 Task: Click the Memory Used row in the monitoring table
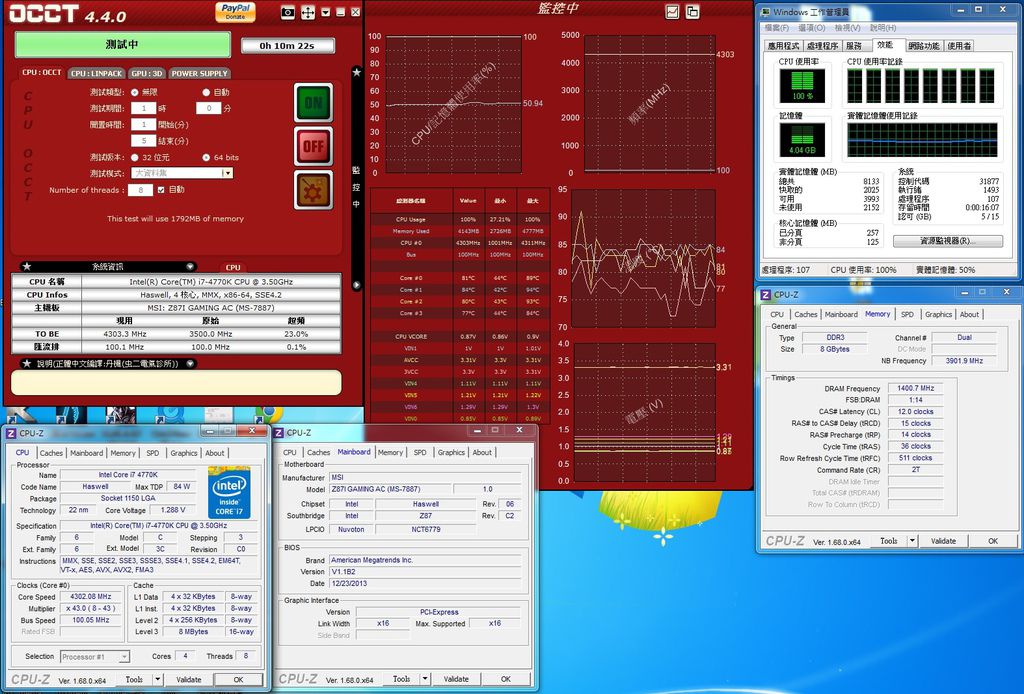click(x=460, y=231)
